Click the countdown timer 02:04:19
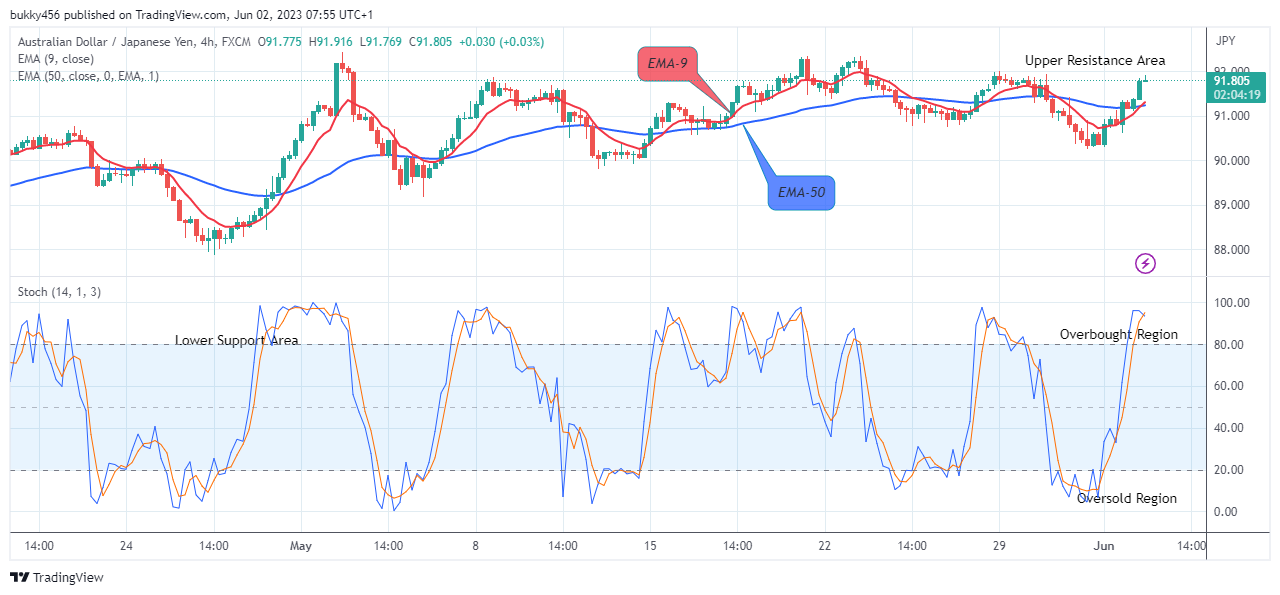The width and height of the screenshot is (1280, 595). tap(1236, 95)
